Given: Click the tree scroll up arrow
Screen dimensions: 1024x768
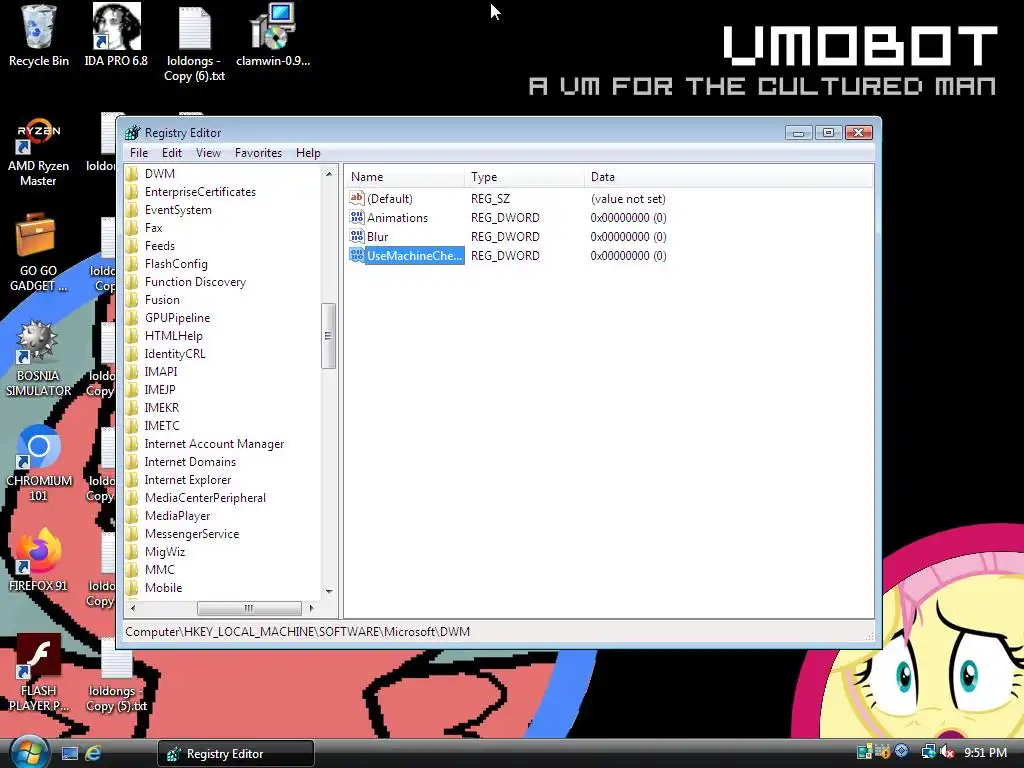Looking at the screenshot, I should tap(328, 174).
